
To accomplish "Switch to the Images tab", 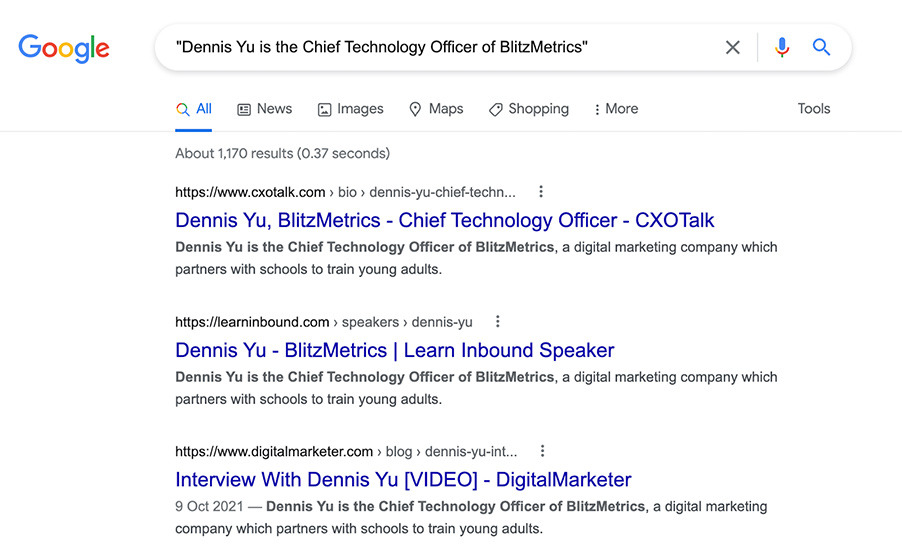I will click(x=350, y=109).
